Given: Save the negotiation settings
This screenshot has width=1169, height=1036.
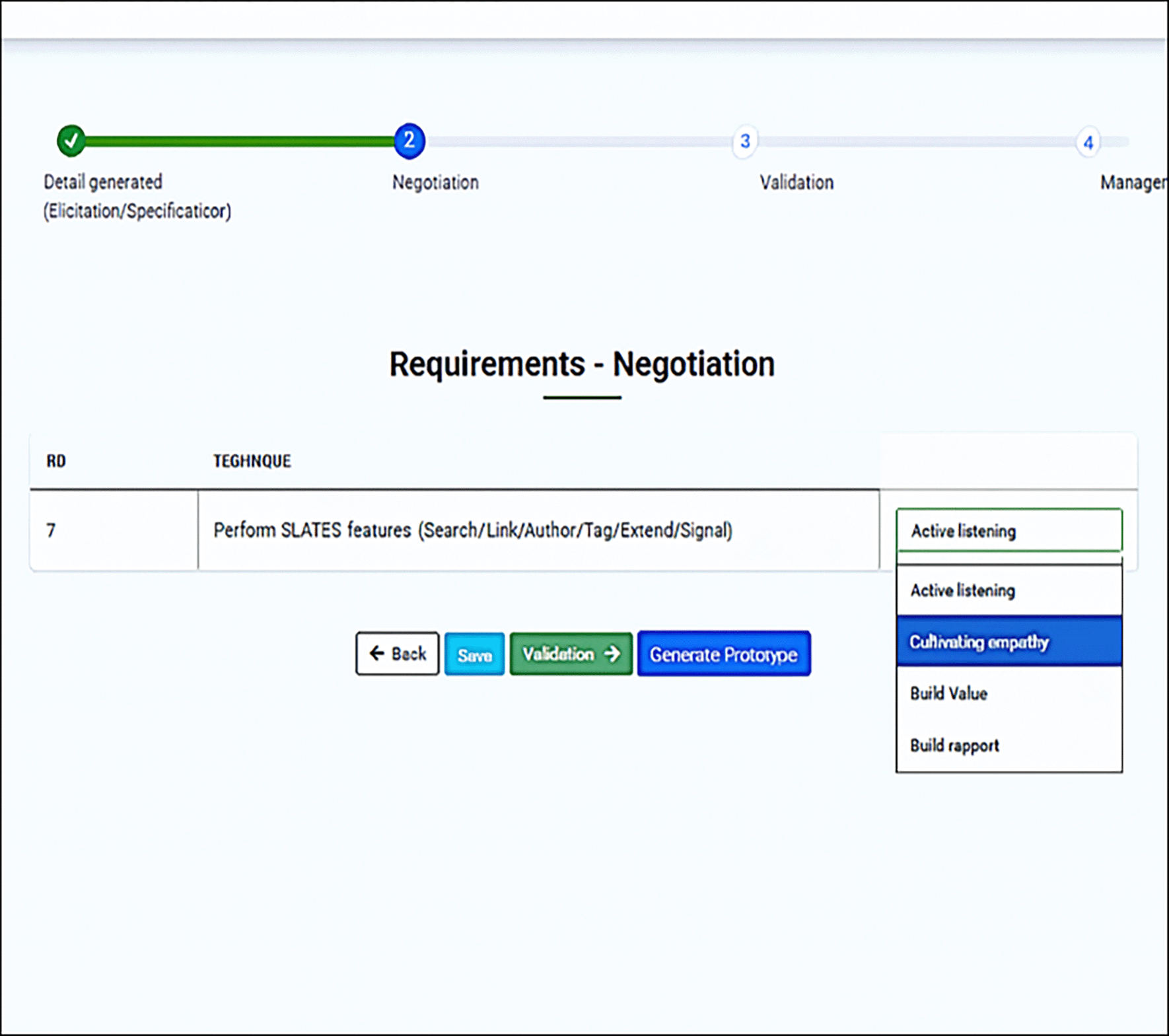Looking at the screenshot, I should point(474,654).
